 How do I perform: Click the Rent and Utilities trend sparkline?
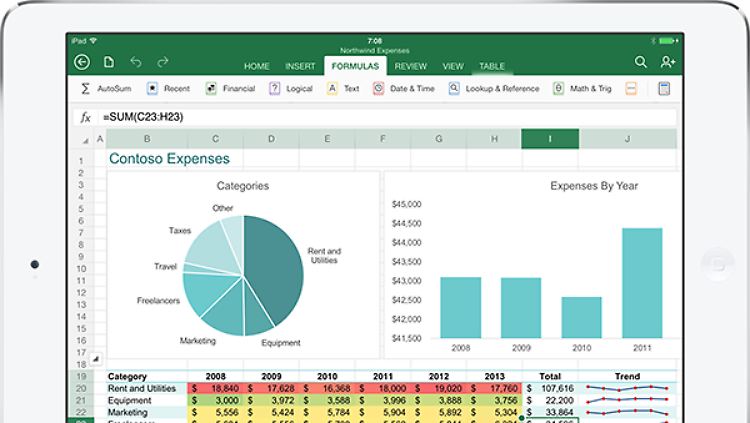[x=627, y=388]
